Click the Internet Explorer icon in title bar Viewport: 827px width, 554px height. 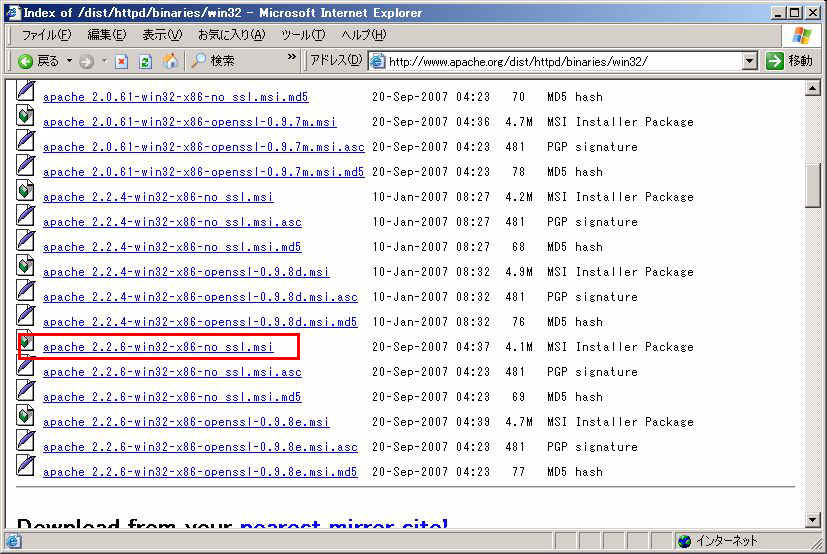pyautogui.click(x=13, y=12)
